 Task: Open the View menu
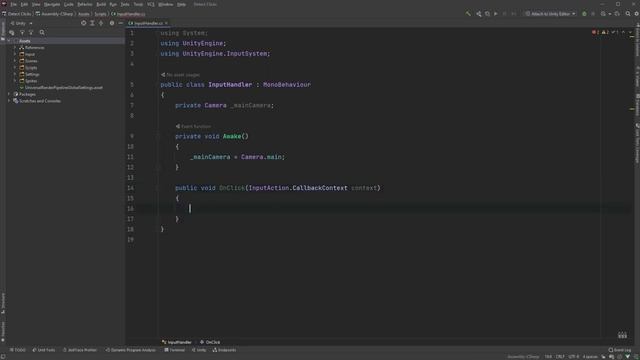point(36,4)
